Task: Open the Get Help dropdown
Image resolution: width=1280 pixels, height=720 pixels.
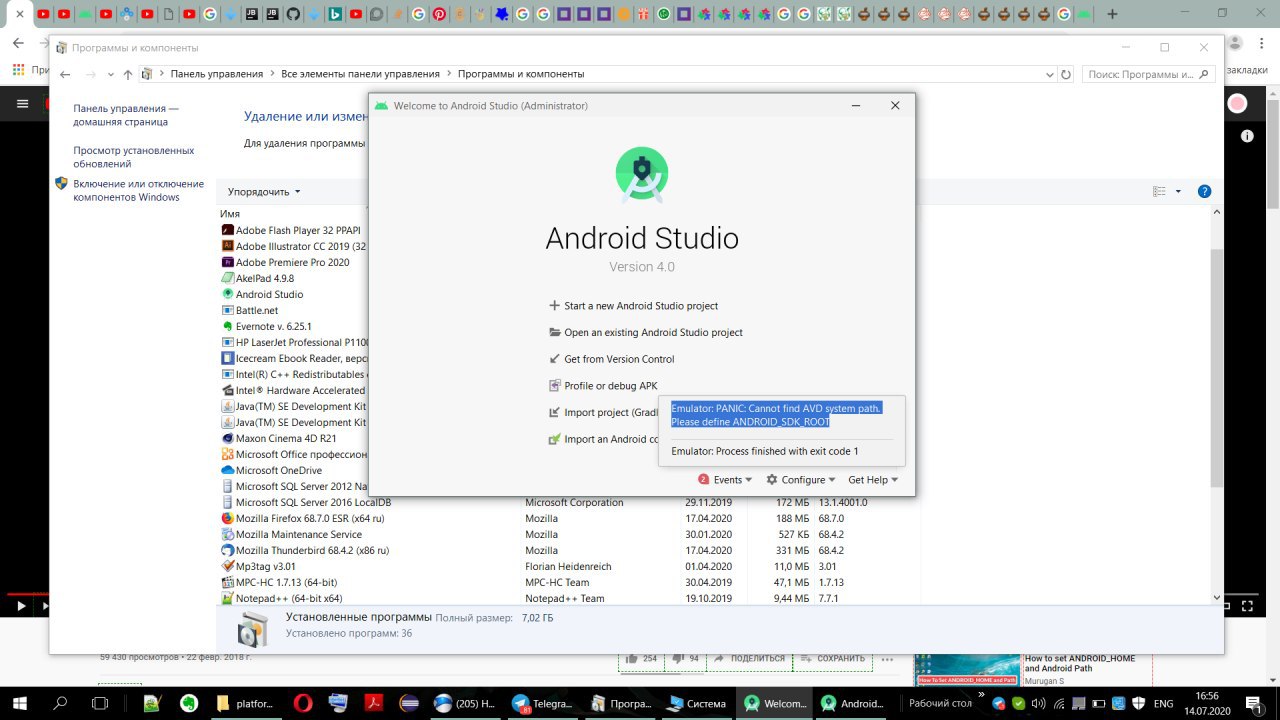Action: pyautogui.click(x=873, y=480)
